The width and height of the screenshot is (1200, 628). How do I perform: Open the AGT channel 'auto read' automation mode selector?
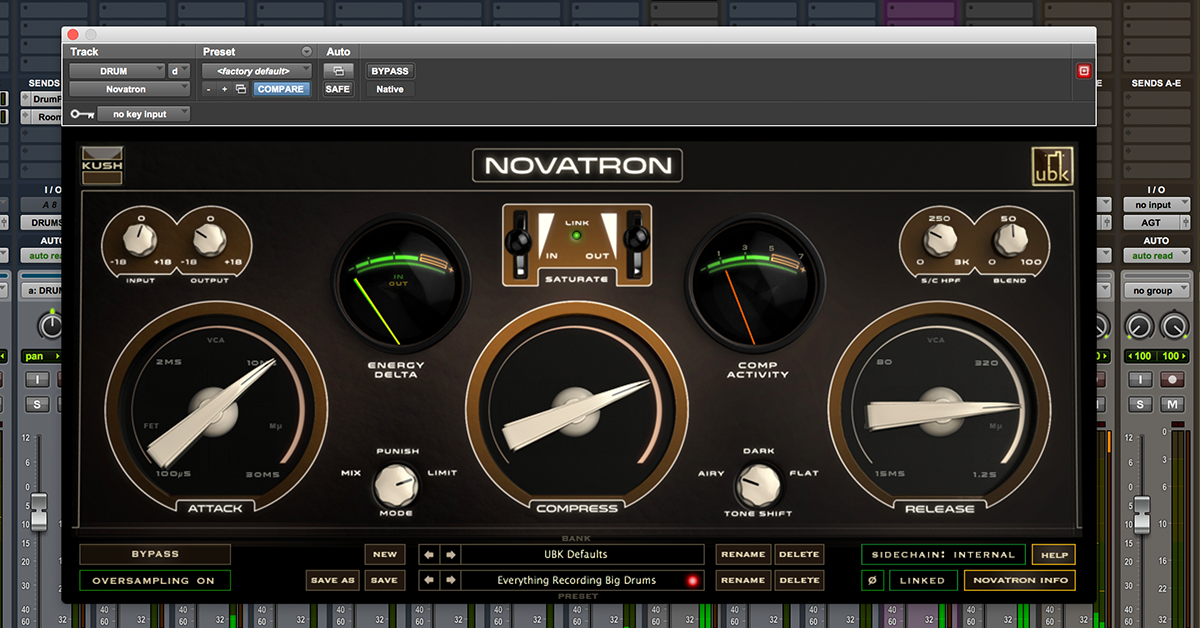[1158, 256]
